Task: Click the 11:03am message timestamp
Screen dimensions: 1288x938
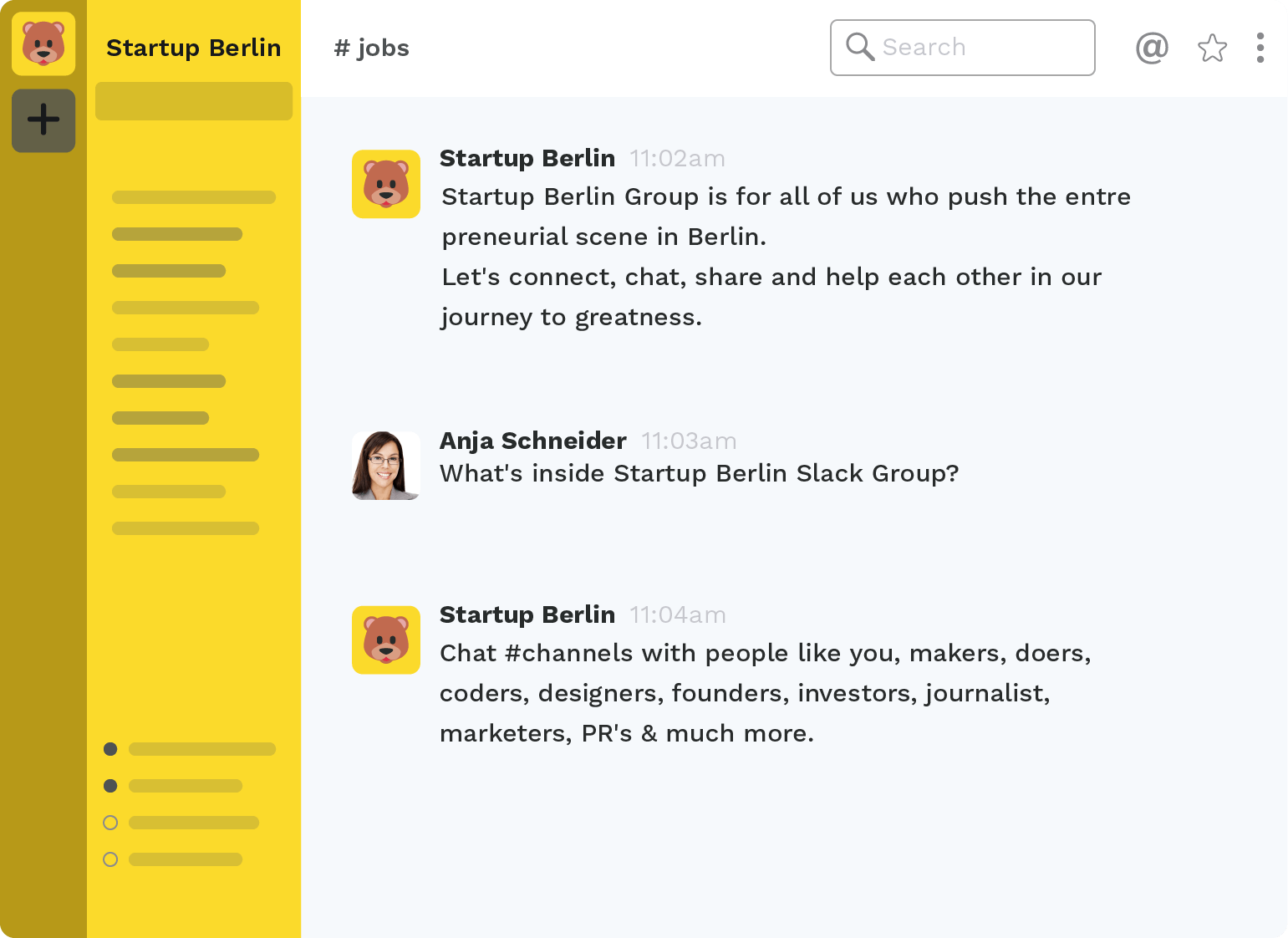Action: pos(689,441)
